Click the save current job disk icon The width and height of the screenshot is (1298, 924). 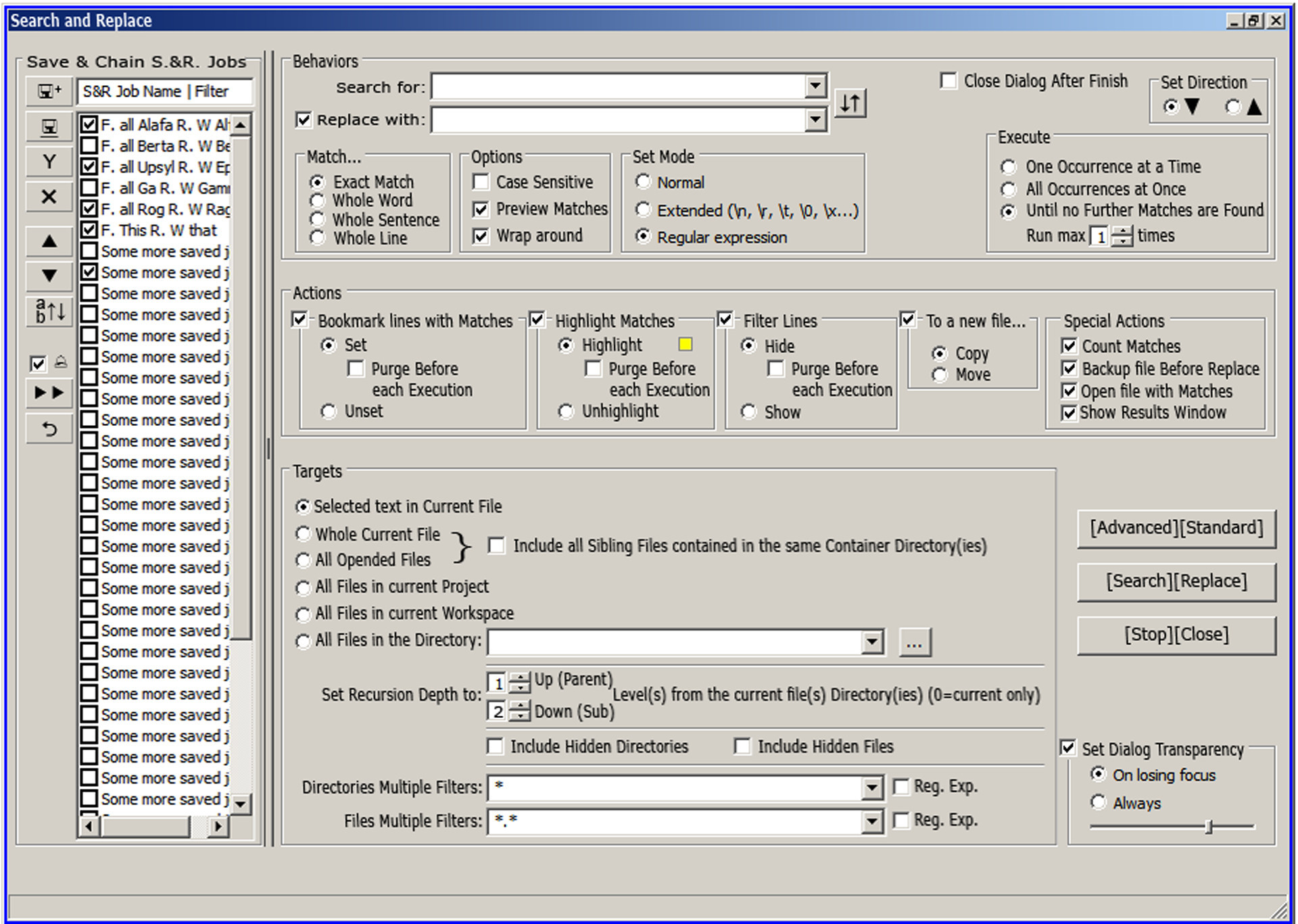pyautogui.click(x=49, y=127)
